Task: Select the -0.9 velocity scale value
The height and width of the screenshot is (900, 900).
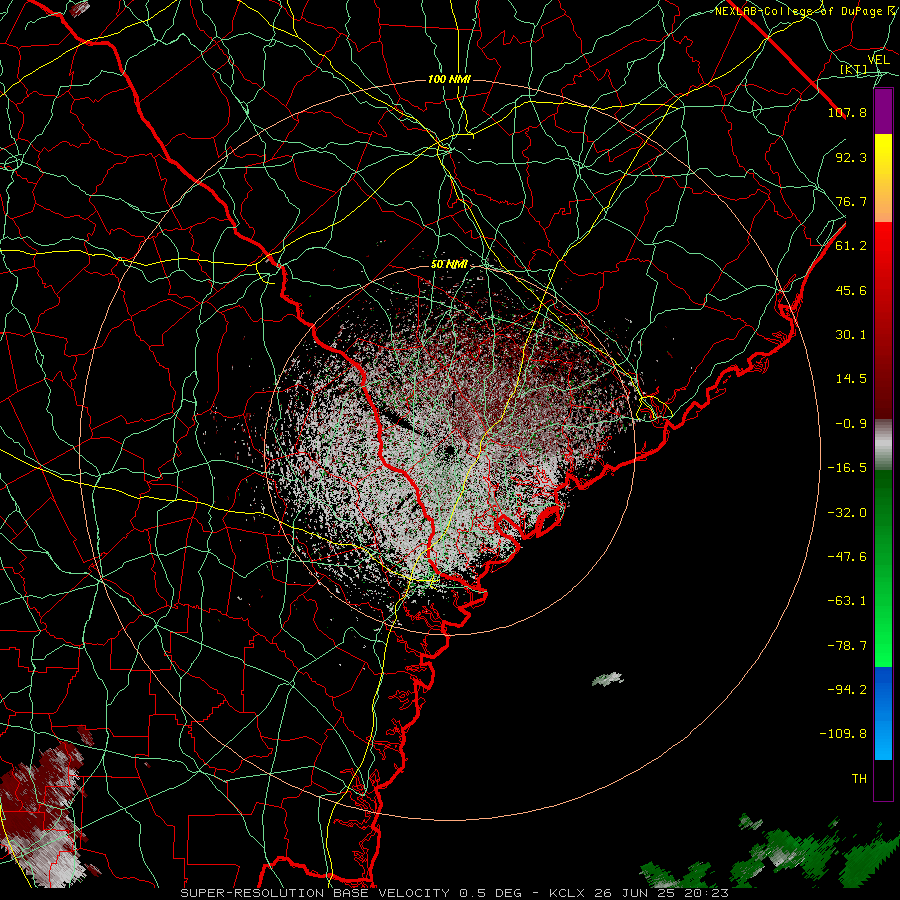Action: click(x=851, y=424)
